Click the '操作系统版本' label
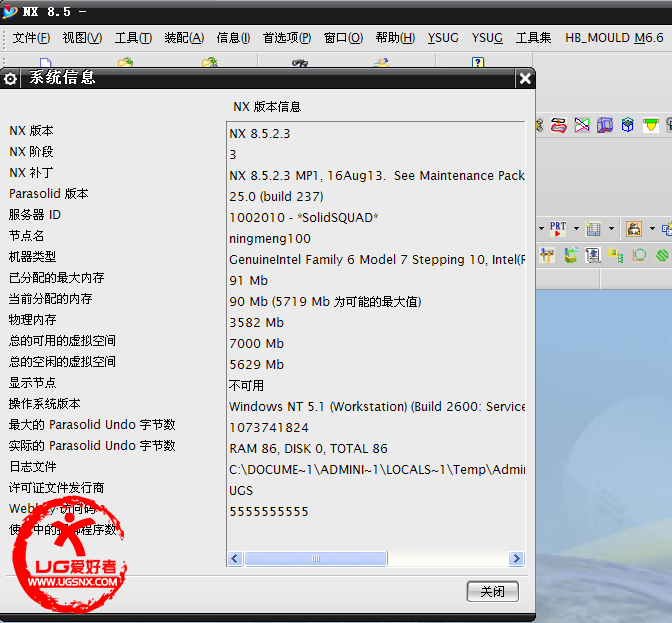Viewport: 672px width, 623px height. coord(45,404)
